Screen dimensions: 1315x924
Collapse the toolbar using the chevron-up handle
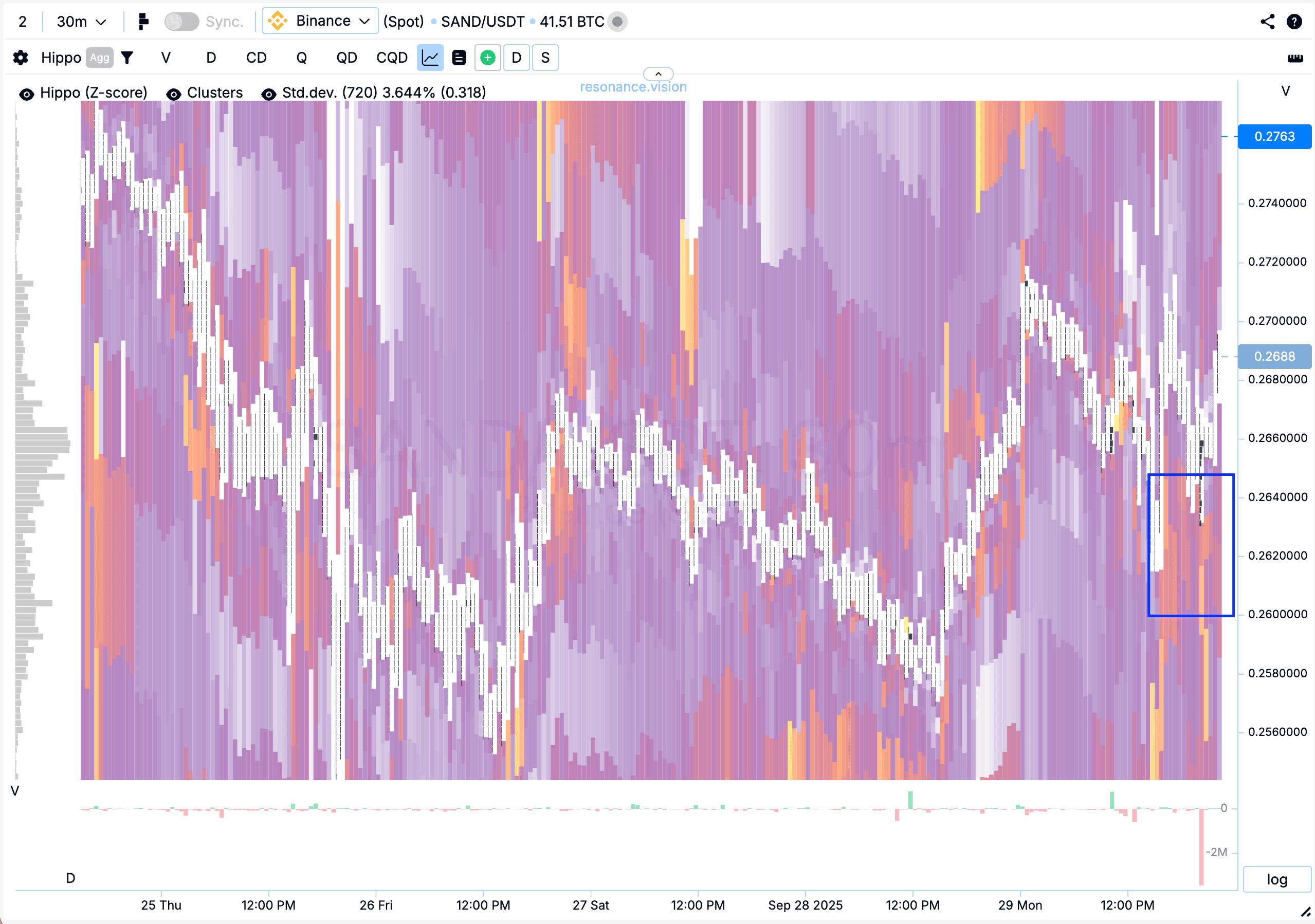click(658, 74)
